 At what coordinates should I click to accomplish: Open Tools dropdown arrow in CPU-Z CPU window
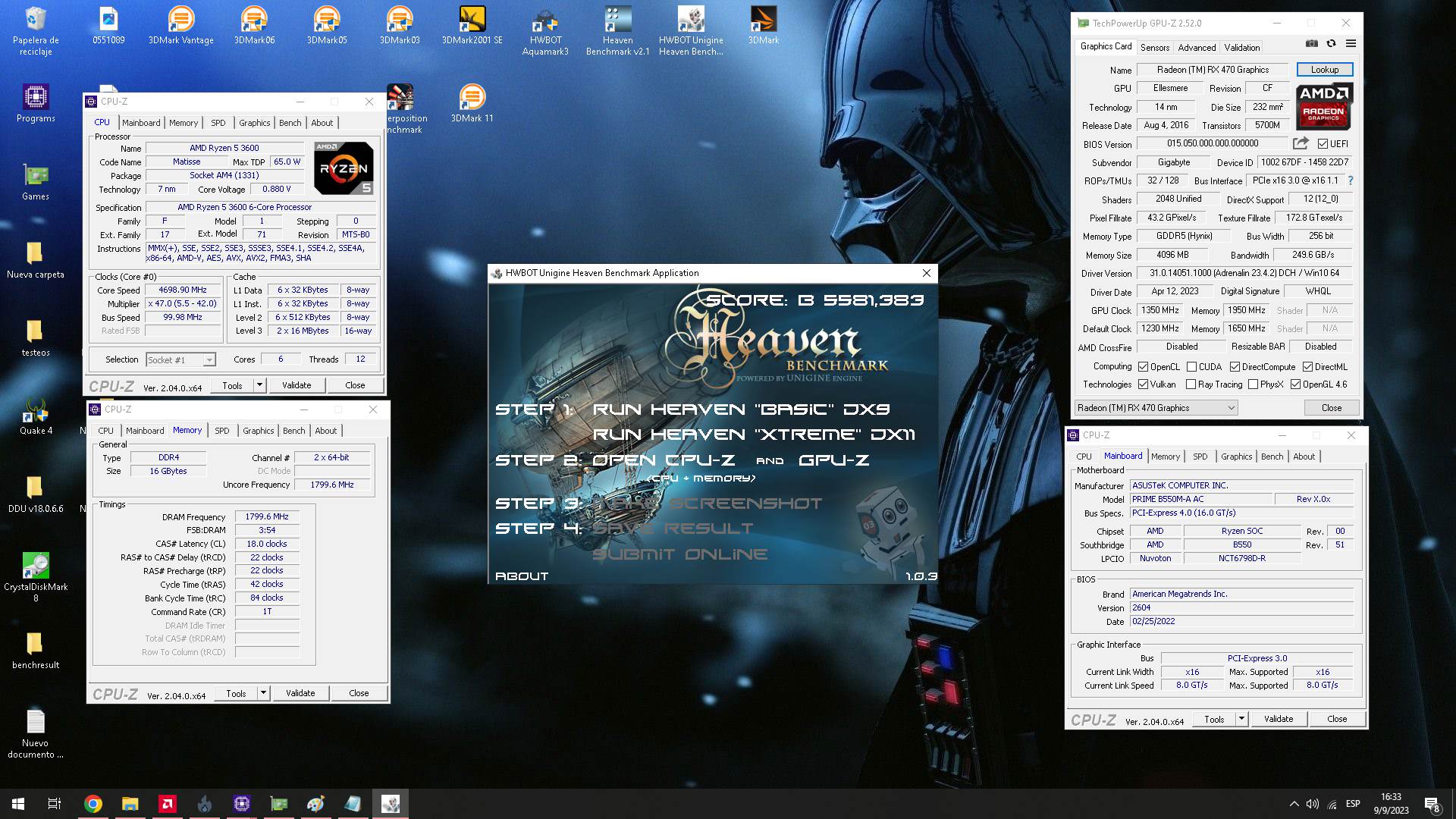point(259,385)
